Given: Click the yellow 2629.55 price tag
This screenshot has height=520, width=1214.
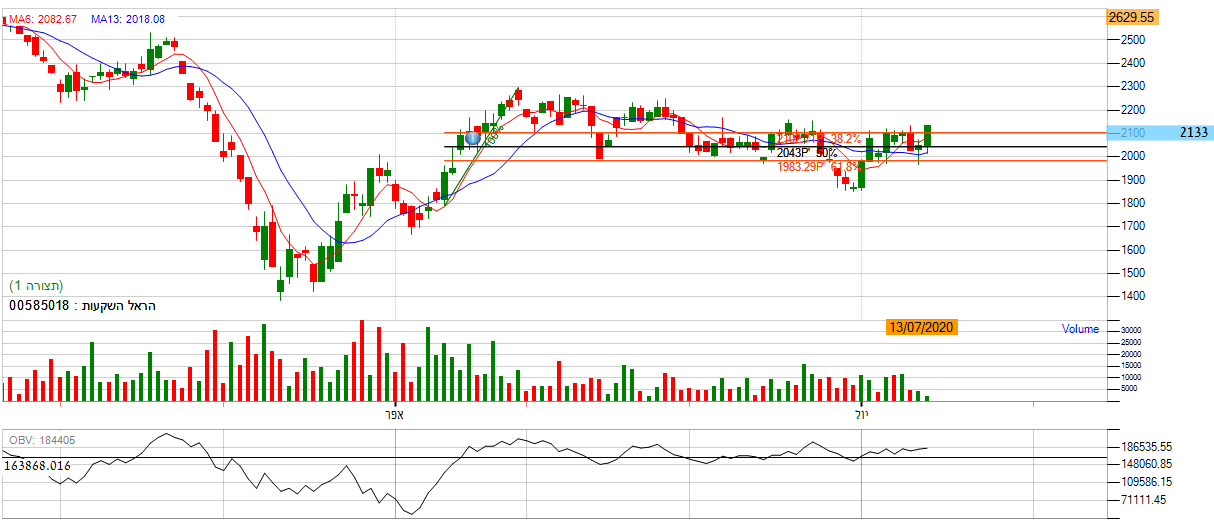Looking at the screenshot, I should [1131, 17].
